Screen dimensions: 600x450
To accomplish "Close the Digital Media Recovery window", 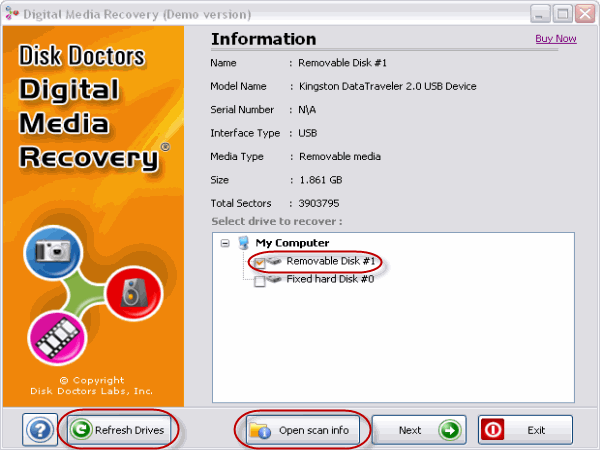I will [585, 14].
